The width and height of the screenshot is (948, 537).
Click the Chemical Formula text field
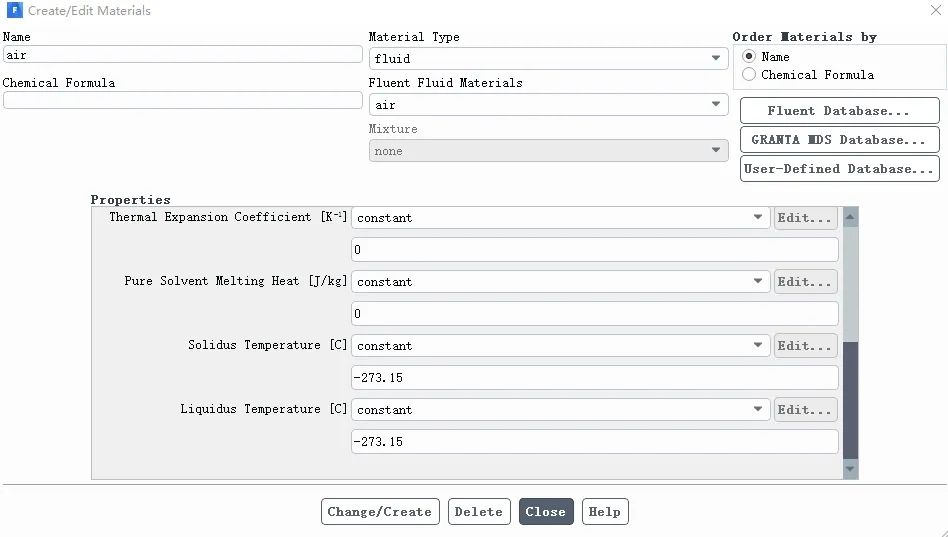tap(182, 101)
